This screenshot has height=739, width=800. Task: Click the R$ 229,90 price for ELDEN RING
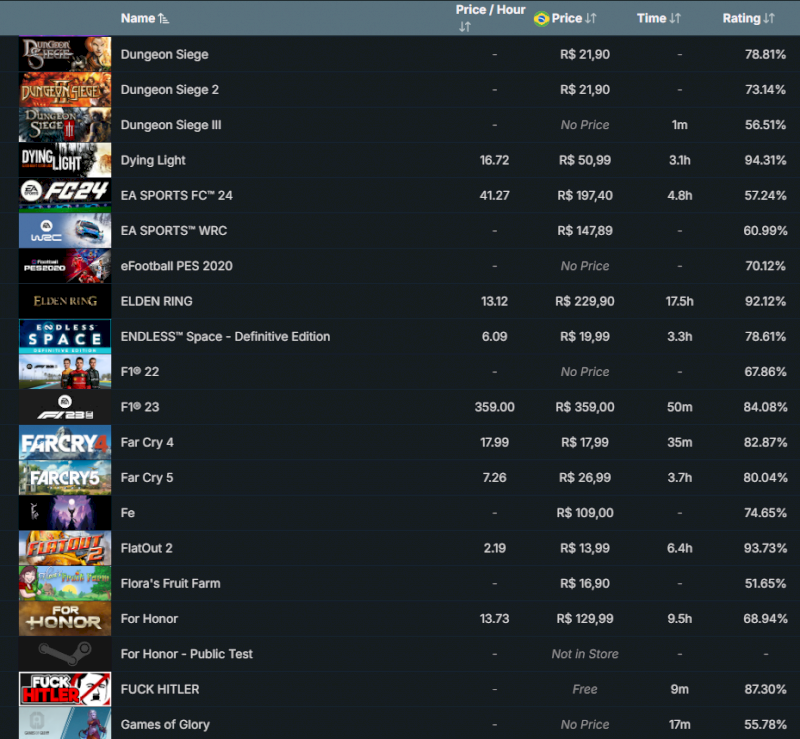(585, 301)
